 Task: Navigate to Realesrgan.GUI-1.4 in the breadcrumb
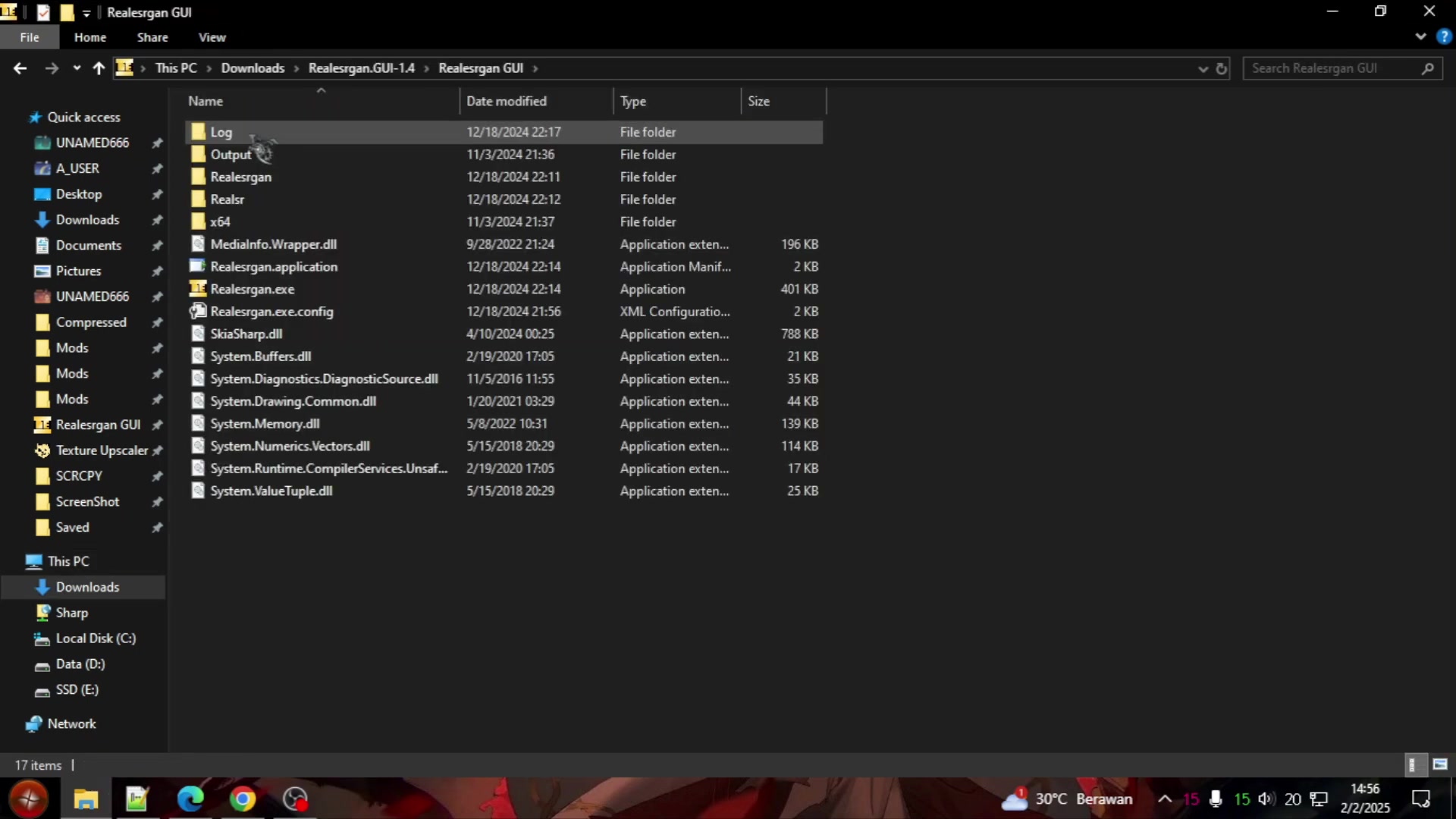click(361, 68)
